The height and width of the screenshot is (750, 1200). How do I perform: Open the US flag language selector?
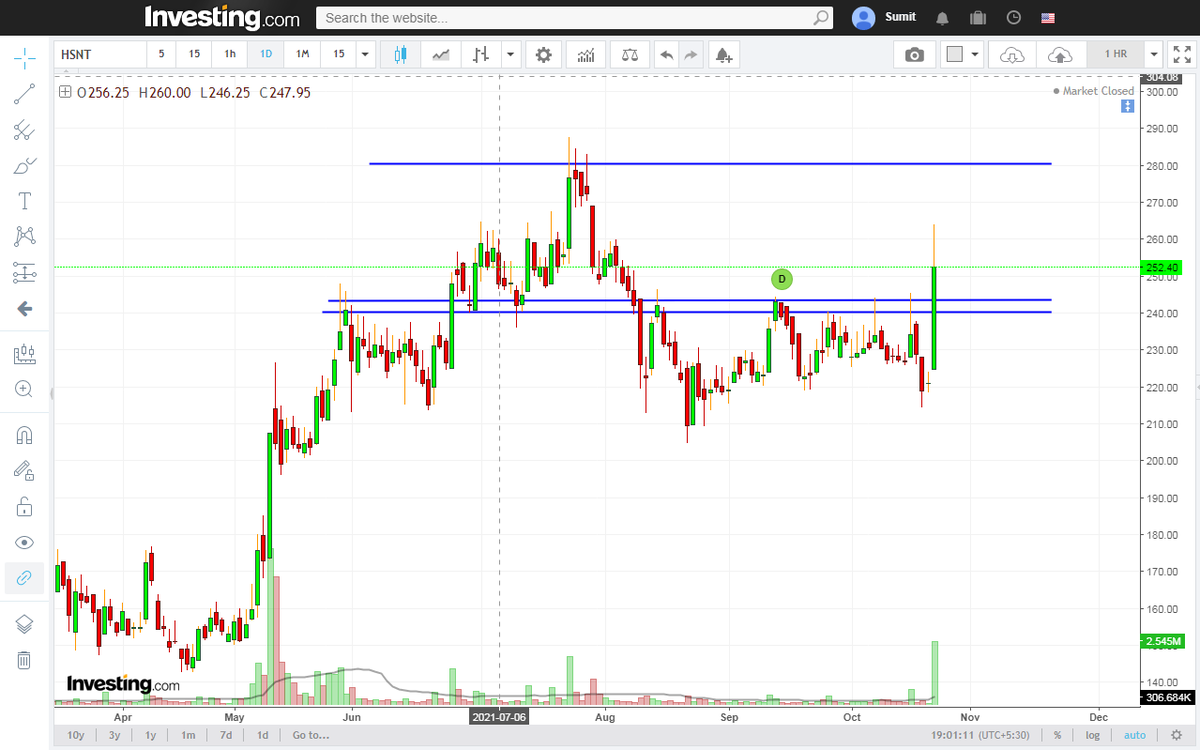(1048, 18)
